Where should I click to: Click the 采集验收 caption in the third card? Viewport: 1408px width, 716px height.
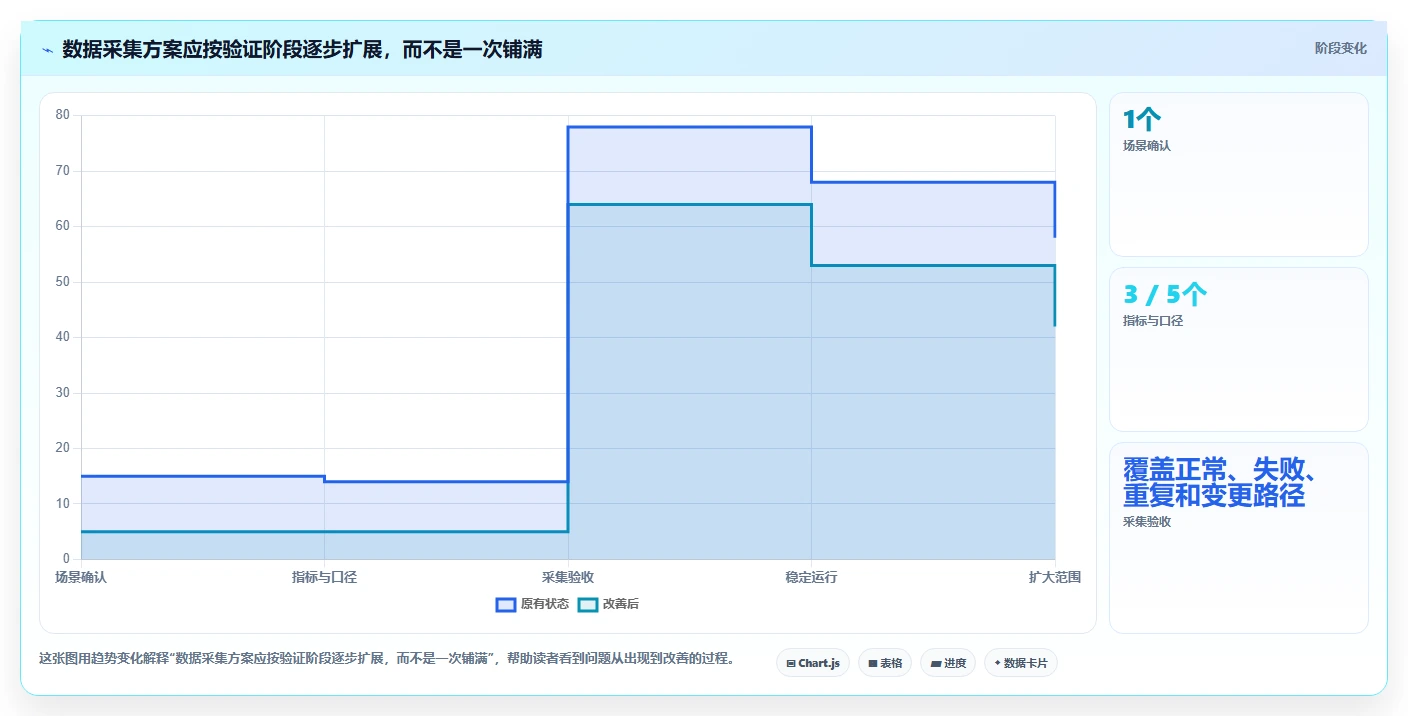click(x=1146, y=522)
